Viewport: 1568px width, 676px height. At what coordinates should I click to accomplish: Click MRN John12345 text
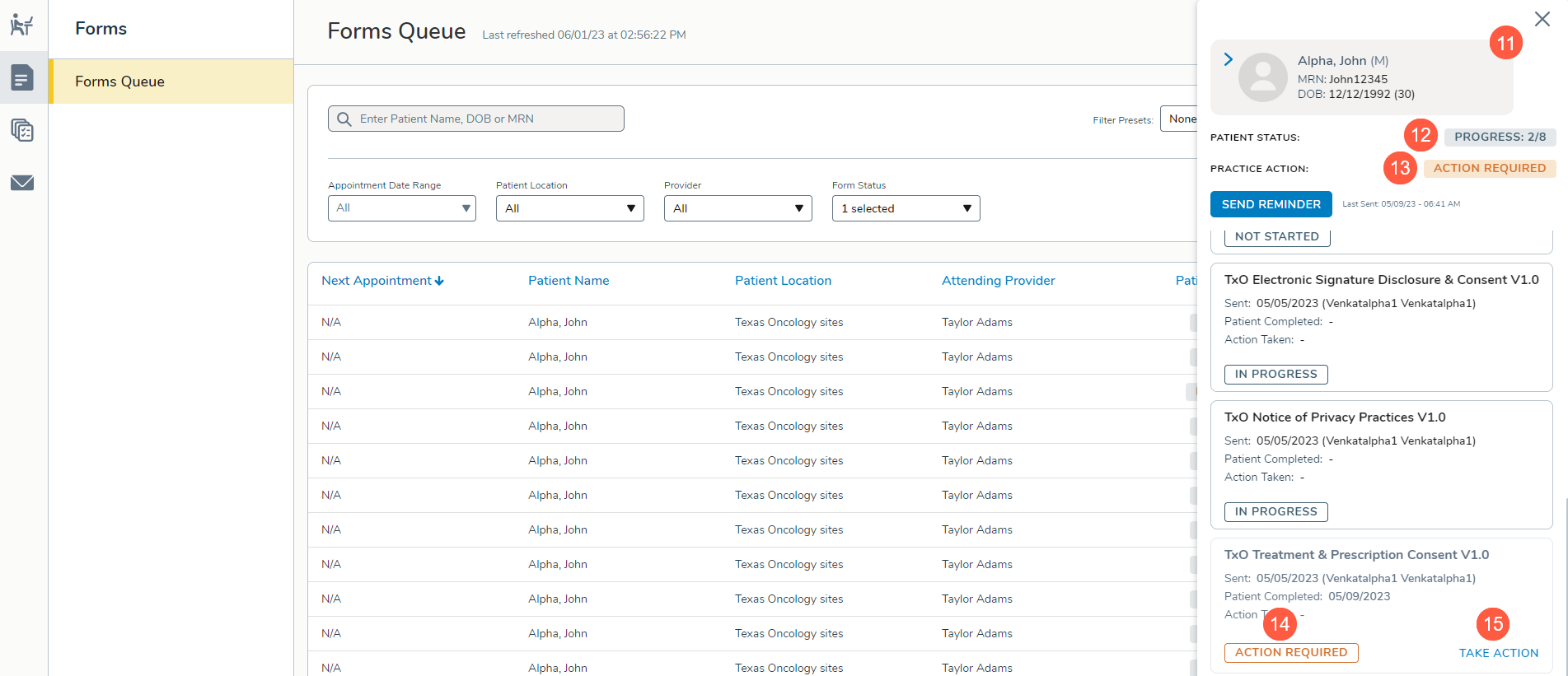[x=1342, y=79]
